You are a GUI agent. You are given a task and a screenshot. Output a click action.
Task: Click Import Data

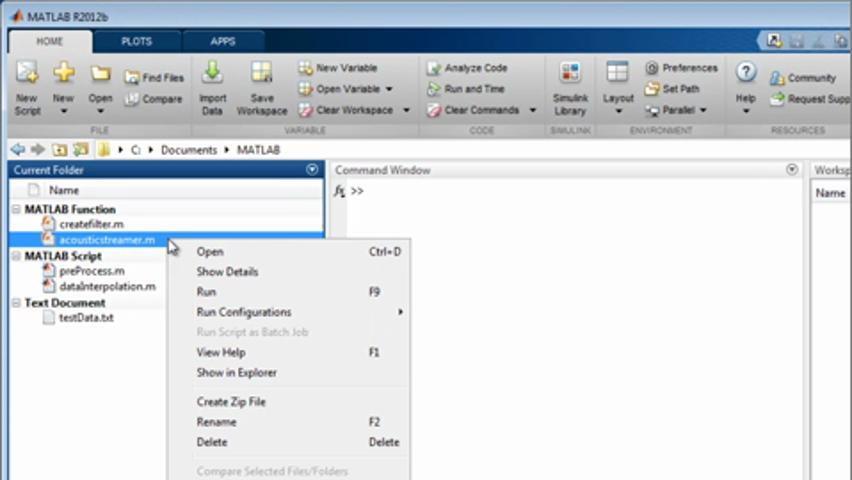point(212,88)
